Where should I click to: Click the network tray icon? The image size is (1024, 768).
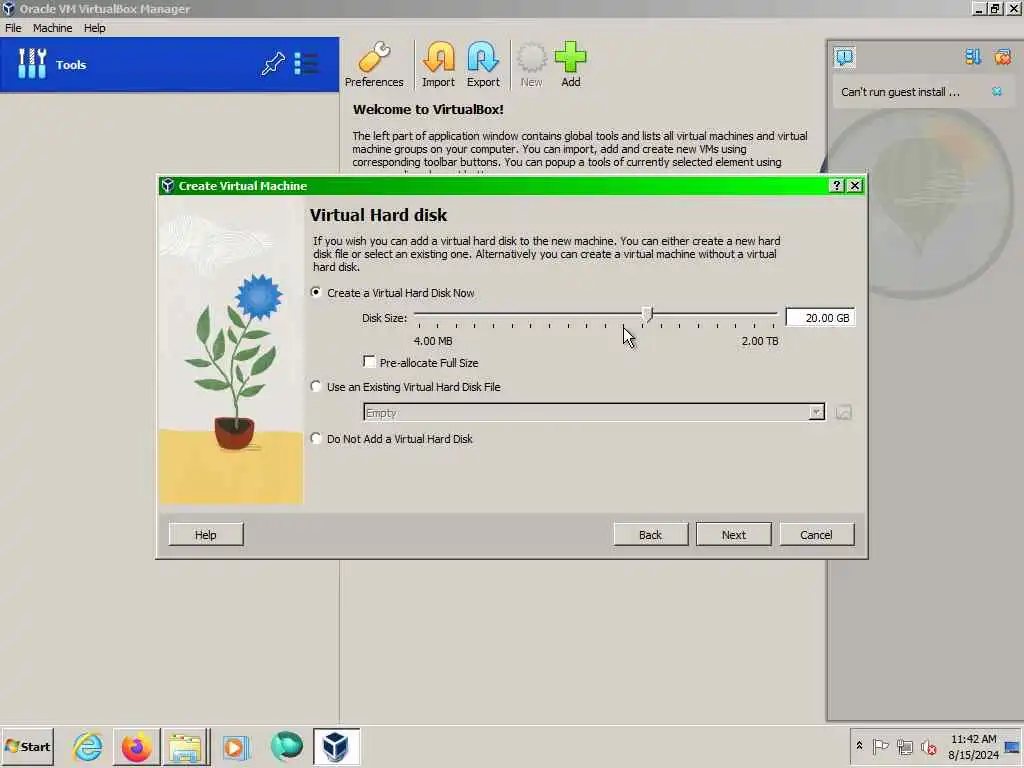(x=904, y=746)
